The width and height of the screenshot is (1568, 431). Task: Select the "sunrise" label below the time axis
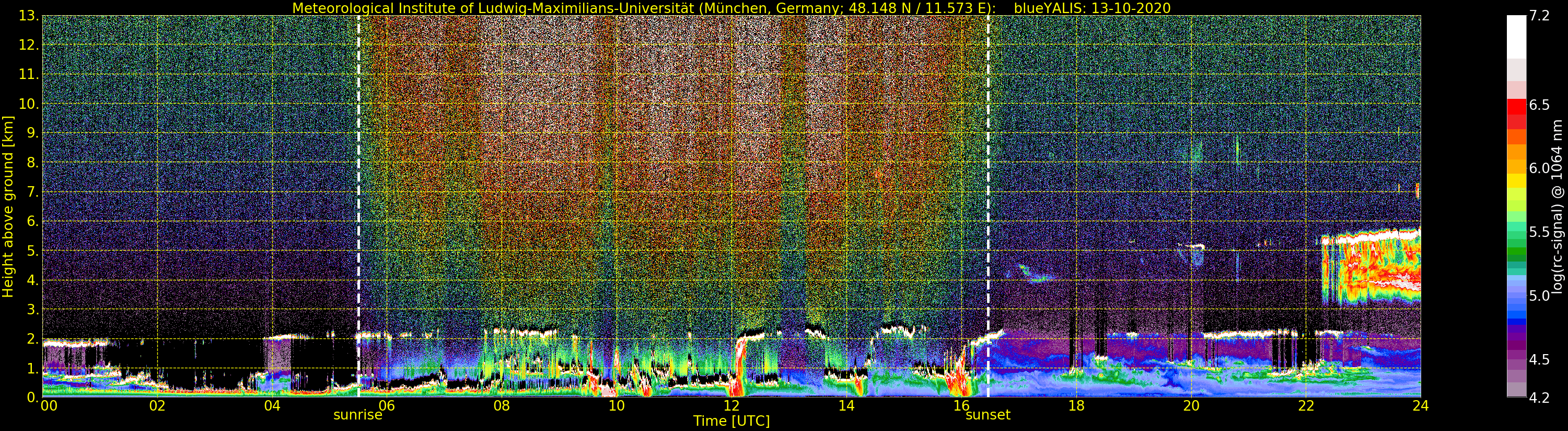point(358,415)
